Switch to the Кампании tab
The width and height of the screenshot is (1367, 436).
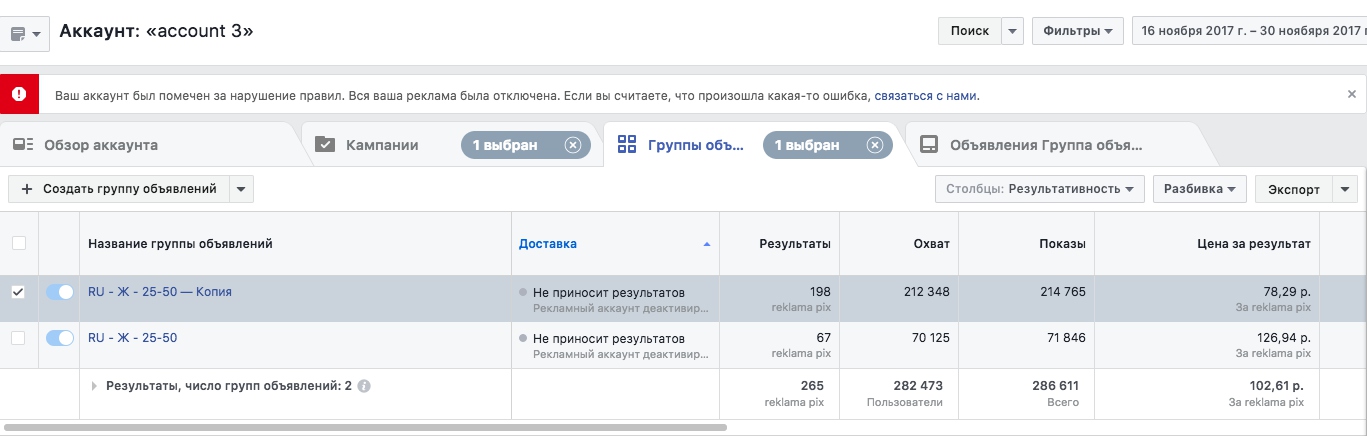click(382, 145)
